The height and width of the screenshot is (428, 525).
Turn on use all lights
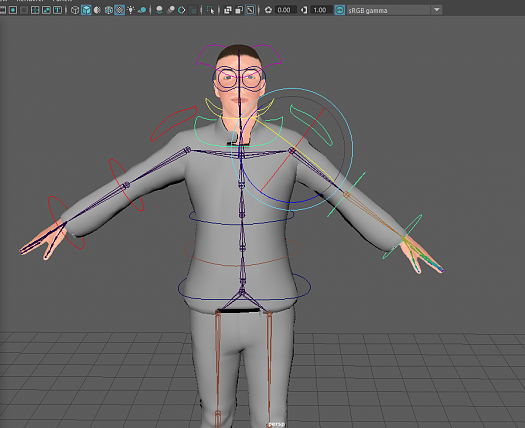click(x=131, y=10)
